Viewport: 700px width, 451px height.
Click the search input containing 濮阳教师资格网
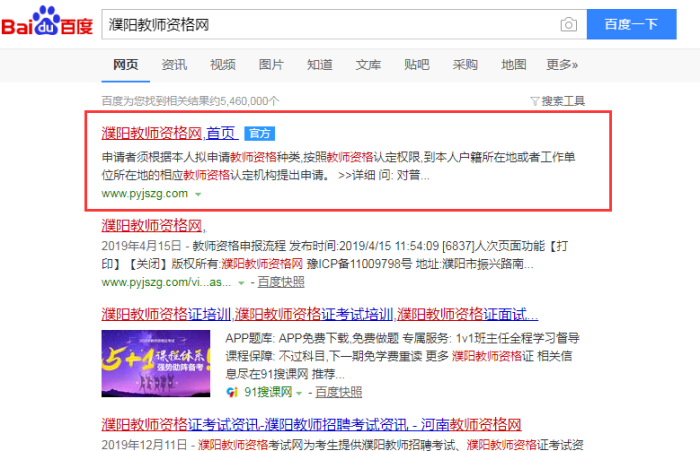coord(330,24)
